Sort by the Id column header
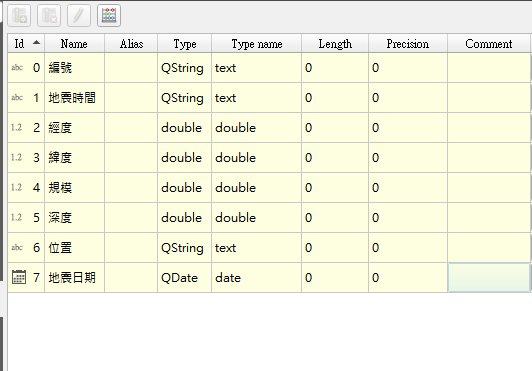532x371 pixels. [x=26, y=43]
